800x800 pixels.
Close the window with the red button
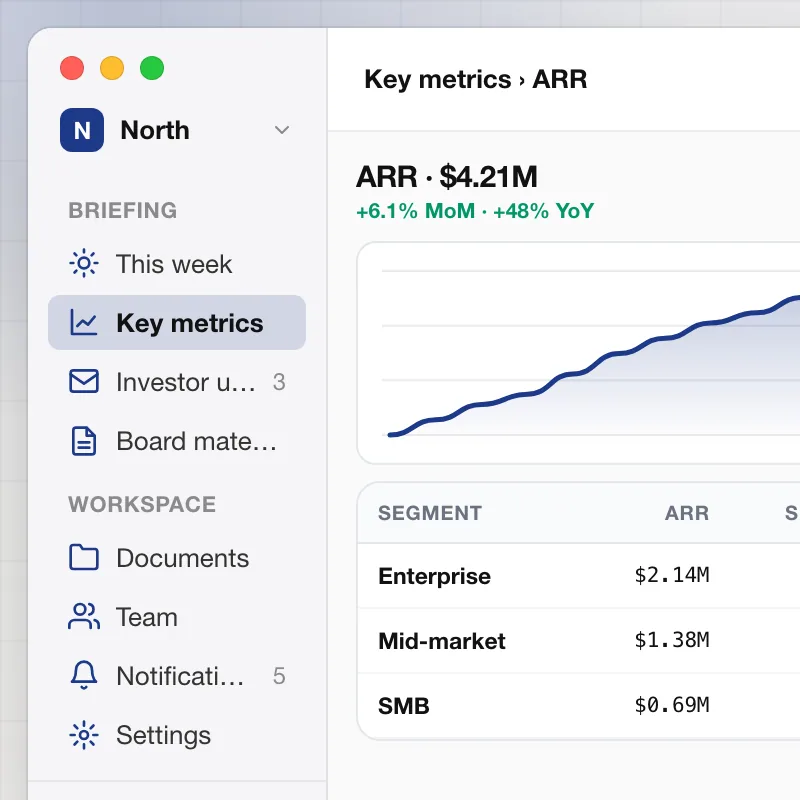[x=72, y=68]
